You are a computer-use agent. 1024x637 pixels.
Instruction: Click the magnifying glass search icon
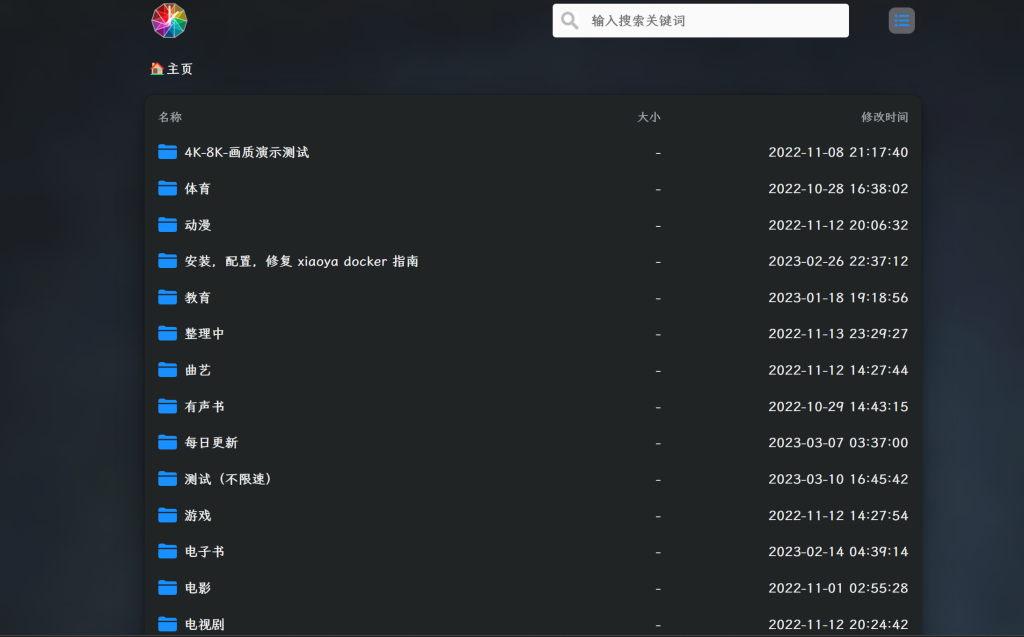tap(569, 20)
